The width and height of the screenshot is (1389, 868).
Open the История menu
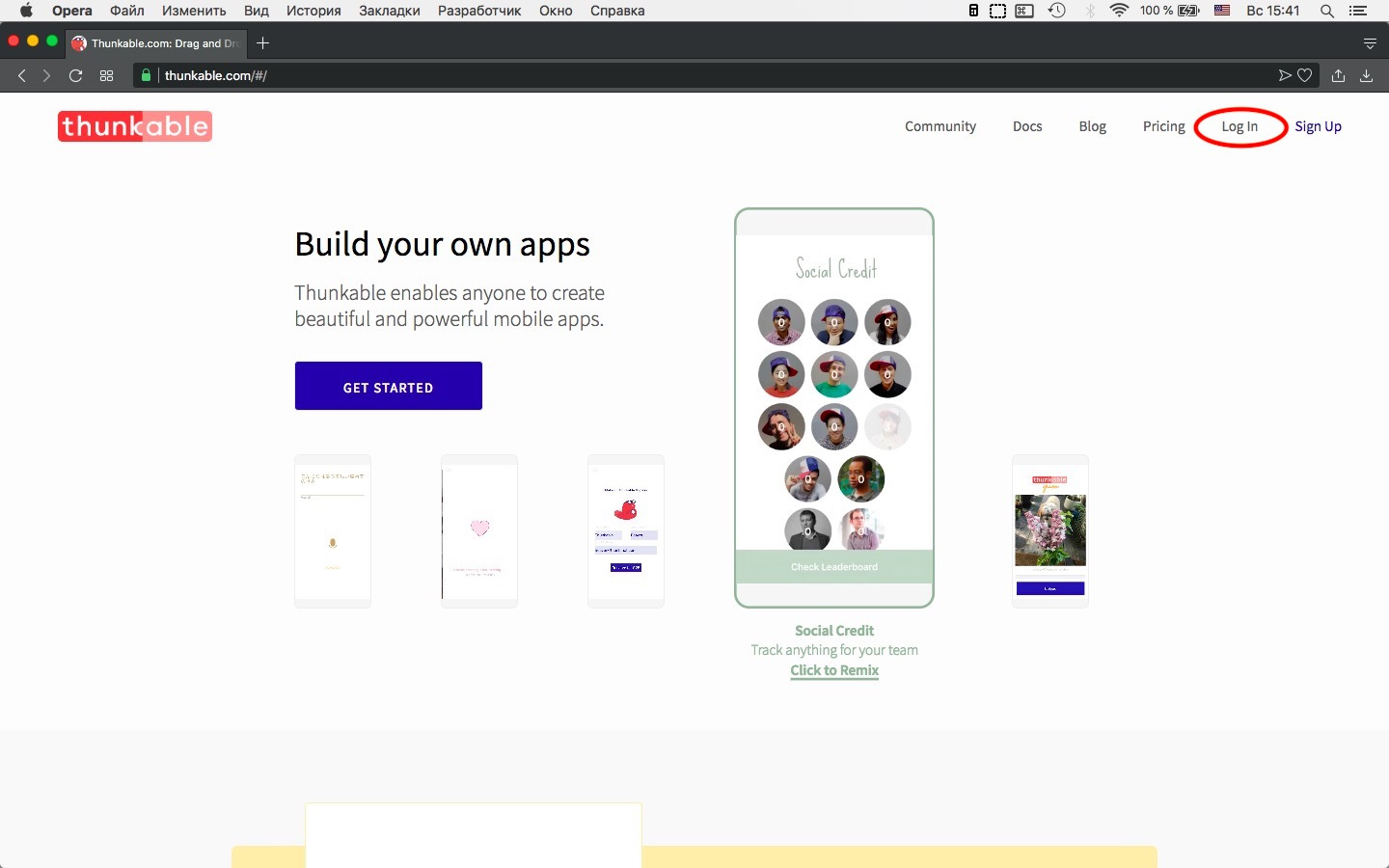[x=313, y=11]
